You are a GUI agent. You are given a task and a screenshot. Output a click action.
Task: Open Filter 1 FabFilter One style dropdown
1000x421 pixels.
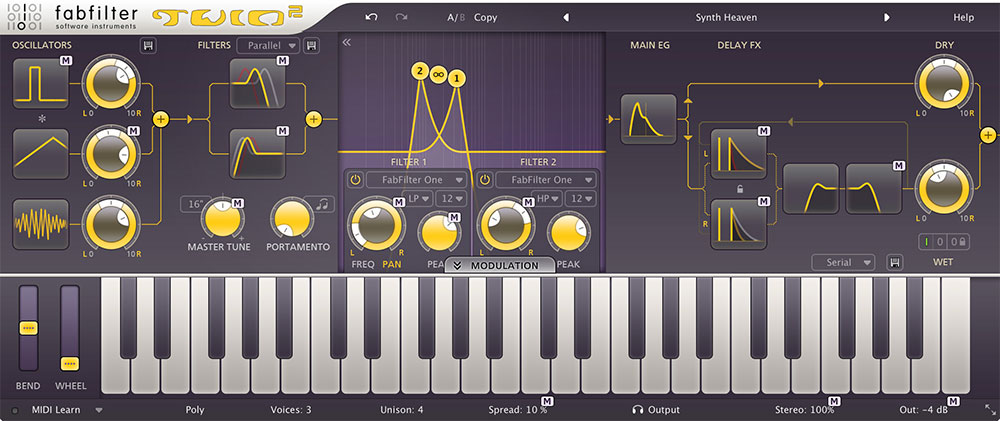click(416, 180)
